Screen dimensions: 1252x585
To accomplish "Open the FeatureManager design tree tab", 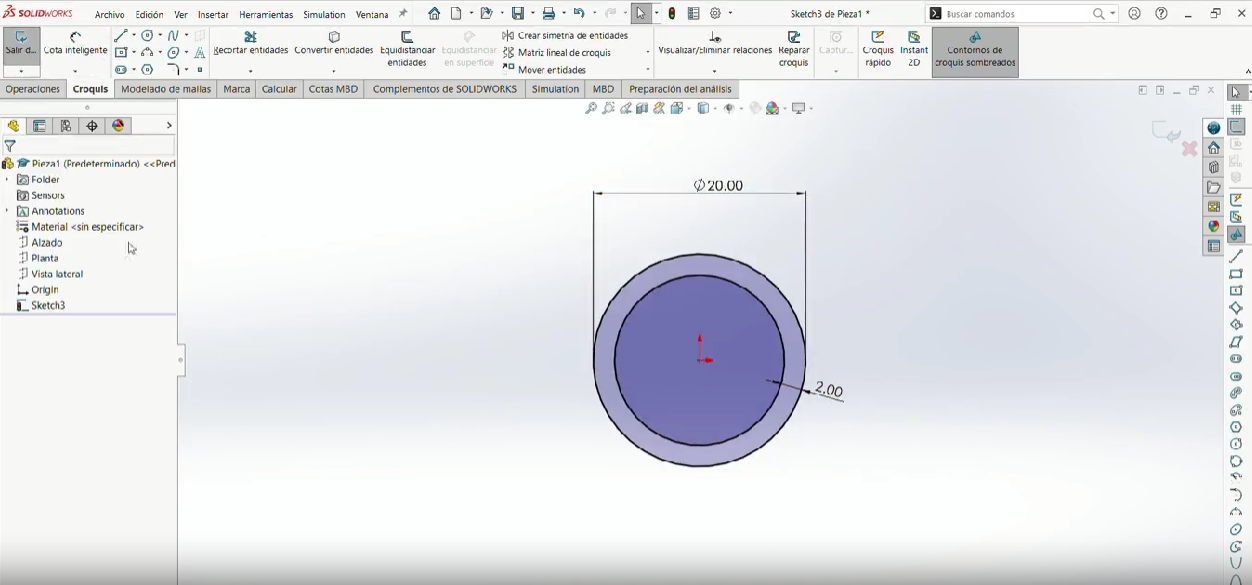I will pos(13,126).
